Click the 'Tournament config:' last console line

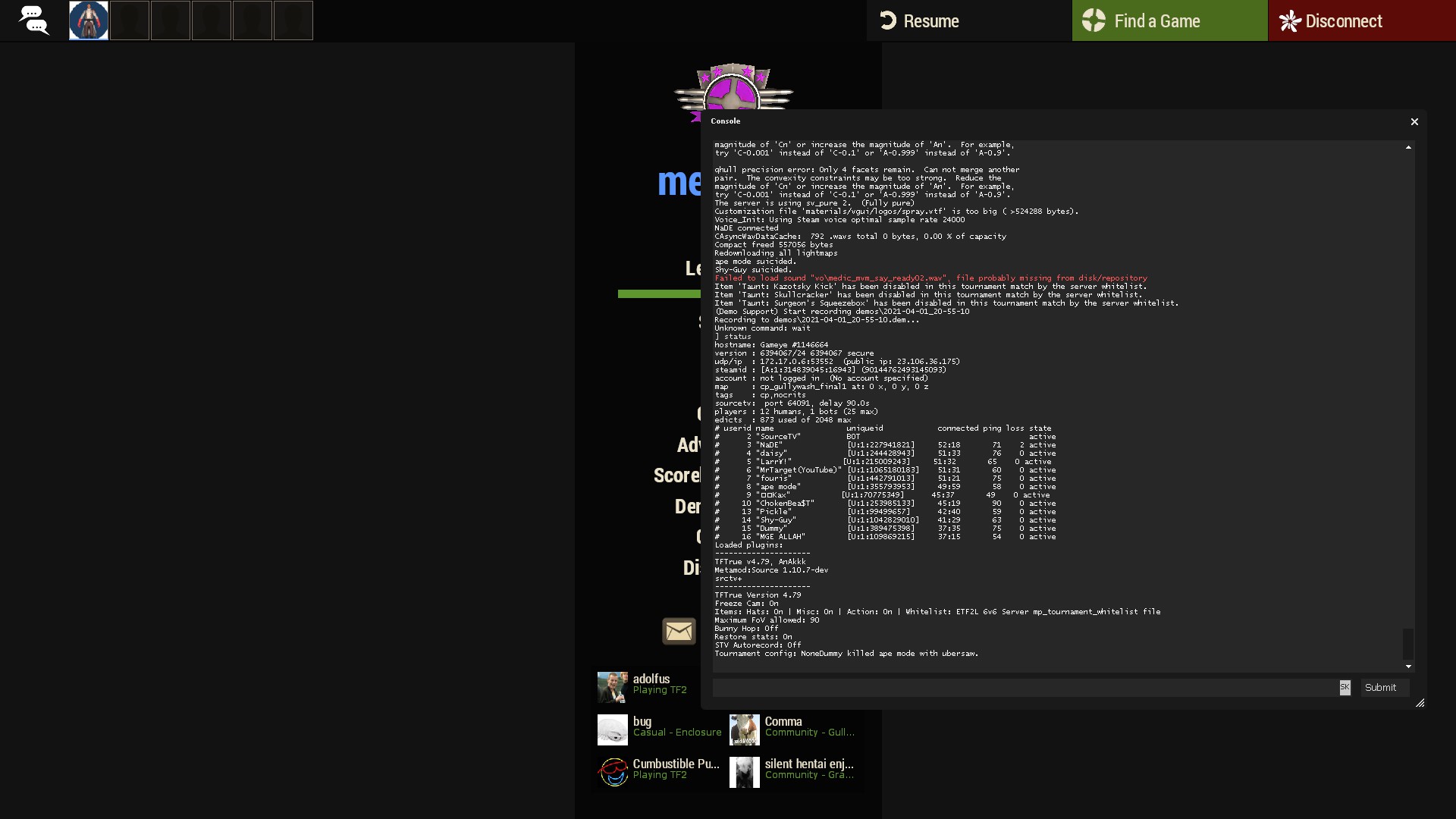(846, 654)
